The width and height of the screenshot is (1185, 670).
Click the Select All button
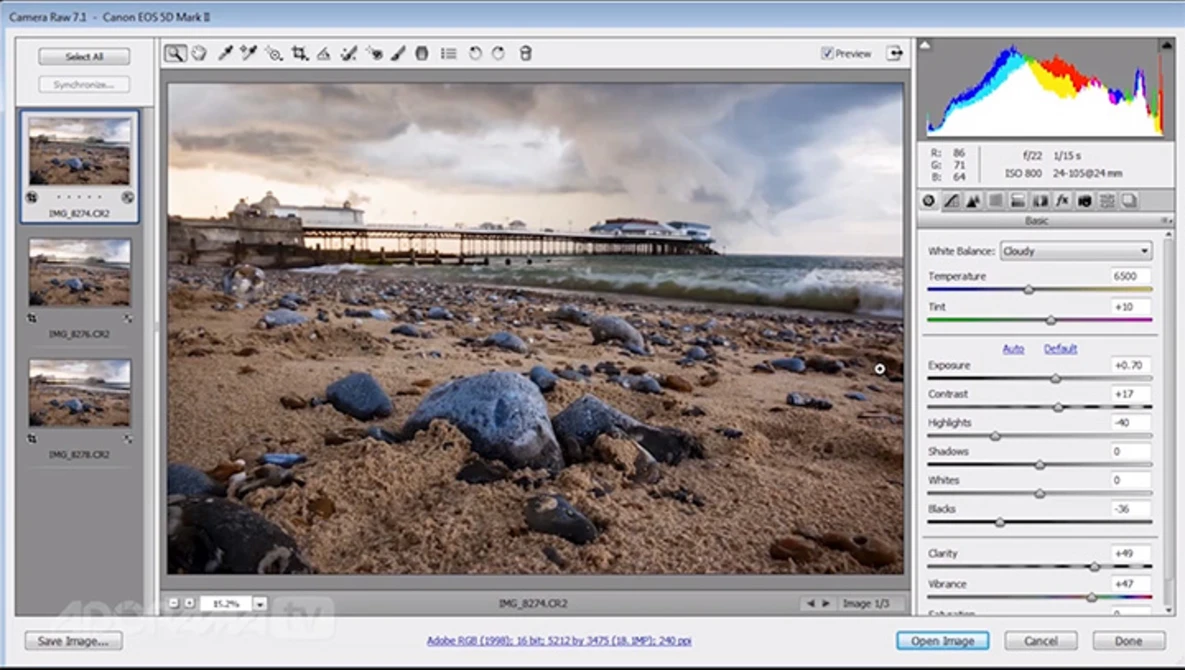84,57
